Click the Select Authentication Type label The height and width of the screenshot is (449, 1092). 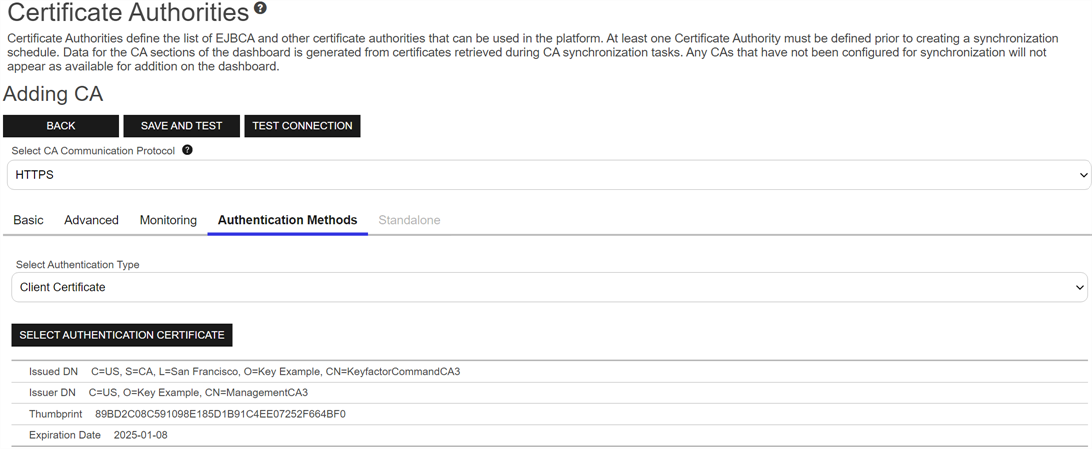pyautogui.click(x=78, y=265)
